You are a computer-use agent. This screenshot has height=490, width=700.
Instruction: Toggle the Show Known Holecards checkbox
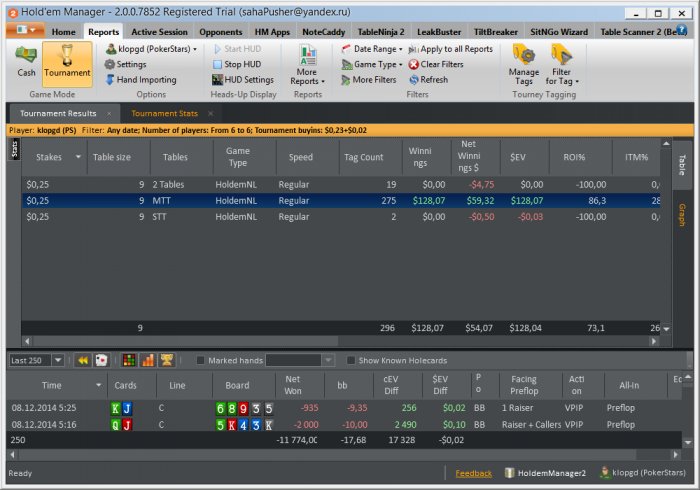coord(351,360)
